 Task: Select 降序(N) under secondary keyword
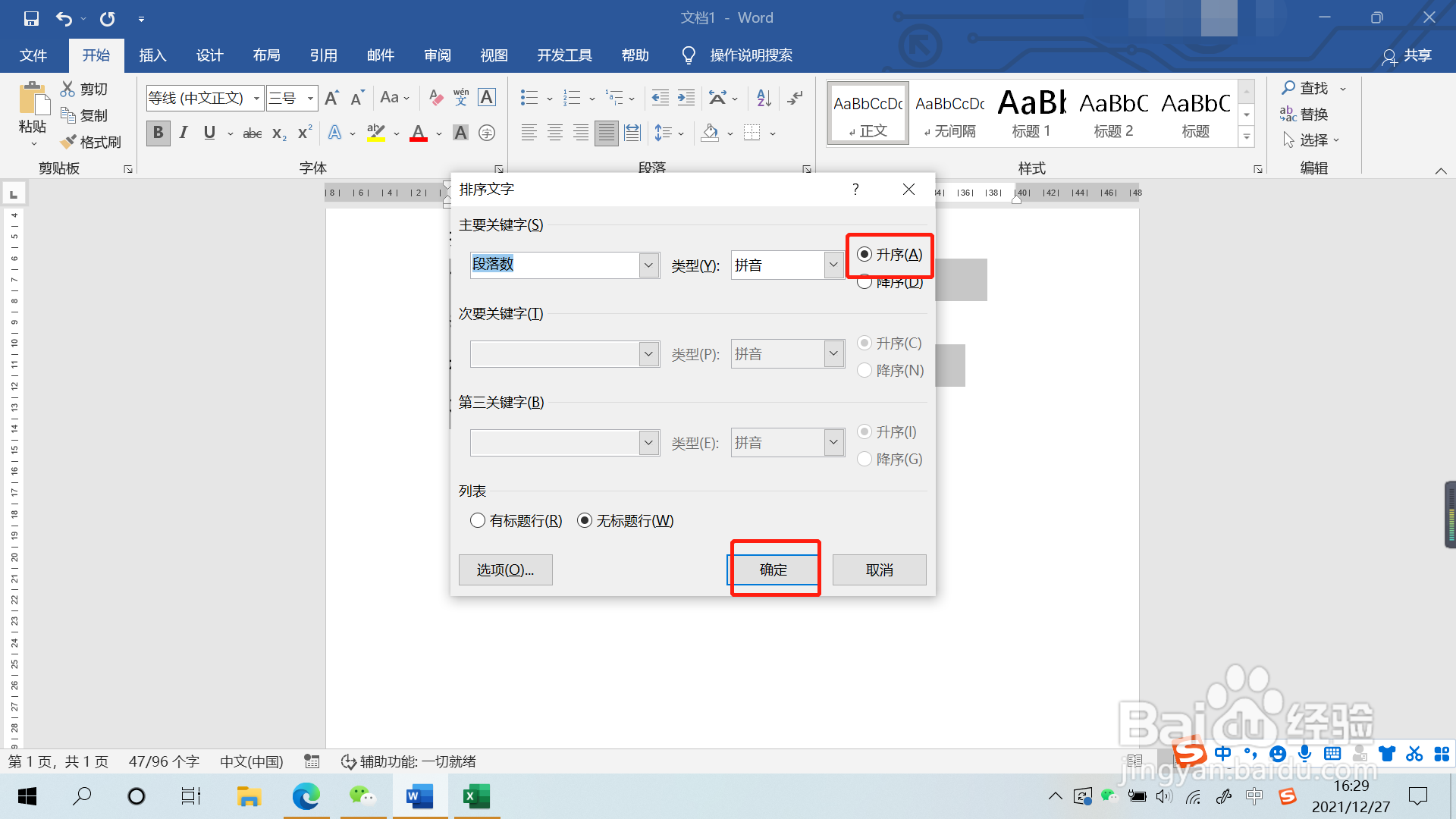tap(864, 371)
